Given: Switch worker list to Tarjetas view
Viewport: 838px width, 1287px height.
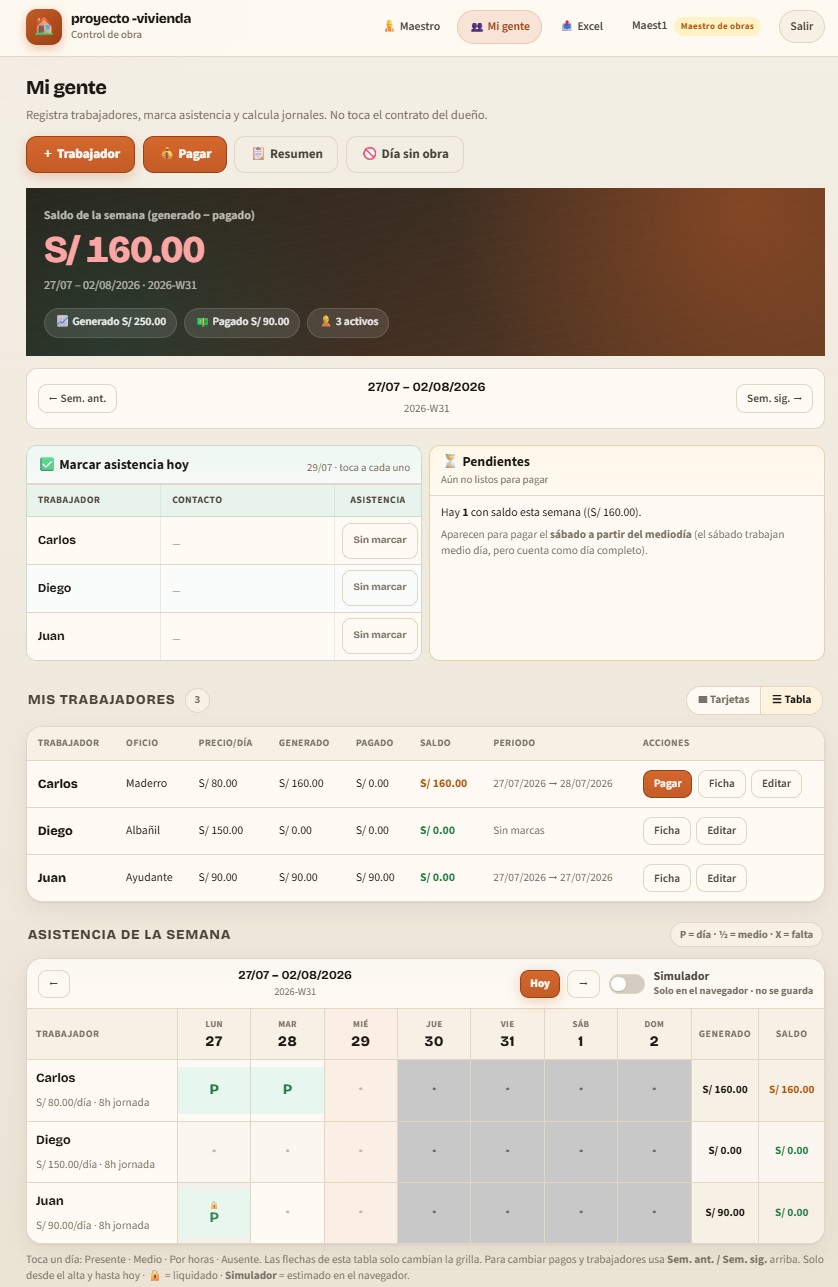Looking at the screenshot, I should click(724, 700).
